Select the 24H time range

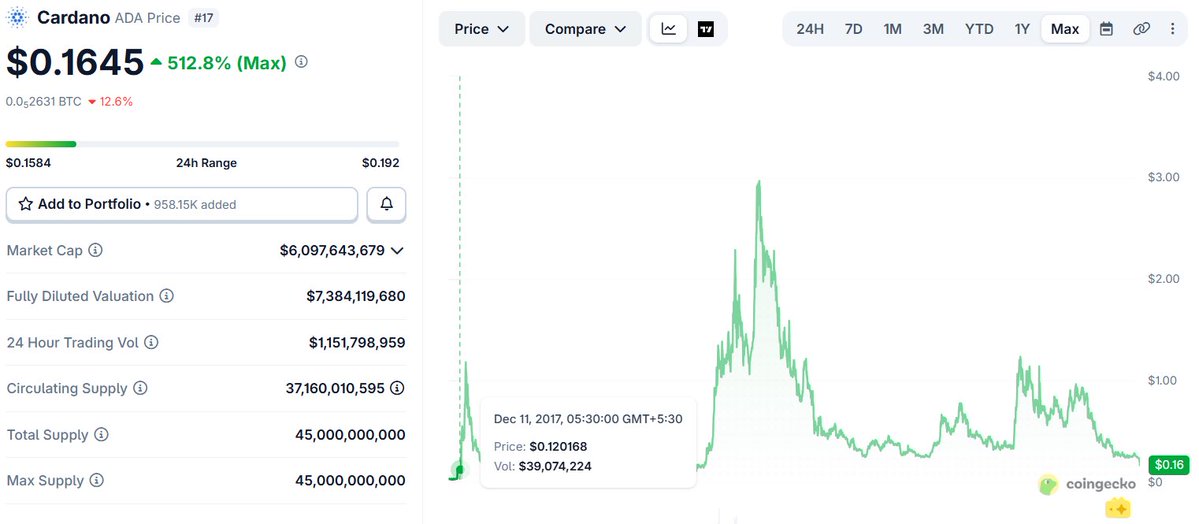coord(810,29)
